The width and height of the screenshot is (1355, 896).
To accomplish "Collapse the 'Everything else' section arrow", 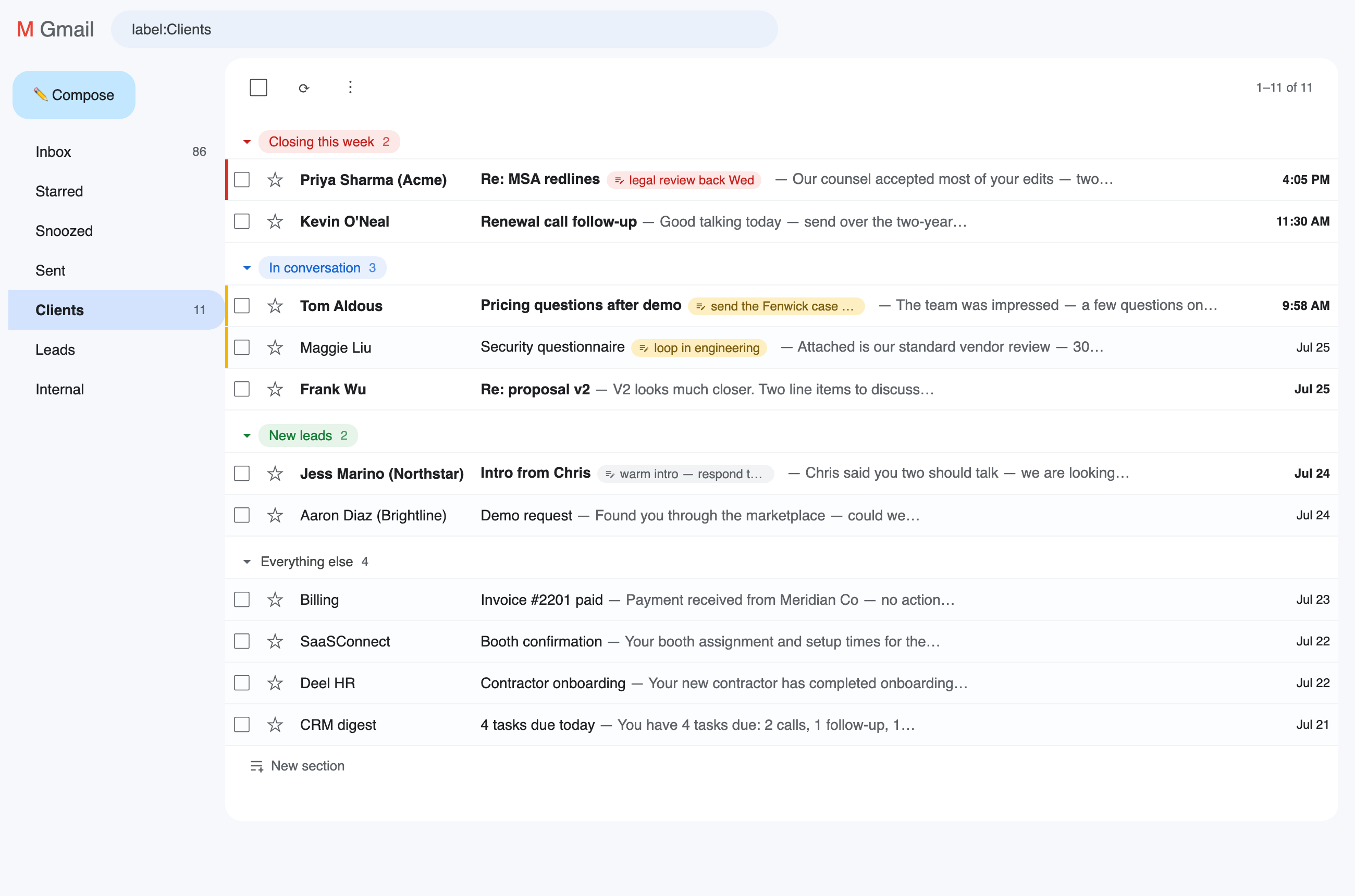I will click(247, 562).
